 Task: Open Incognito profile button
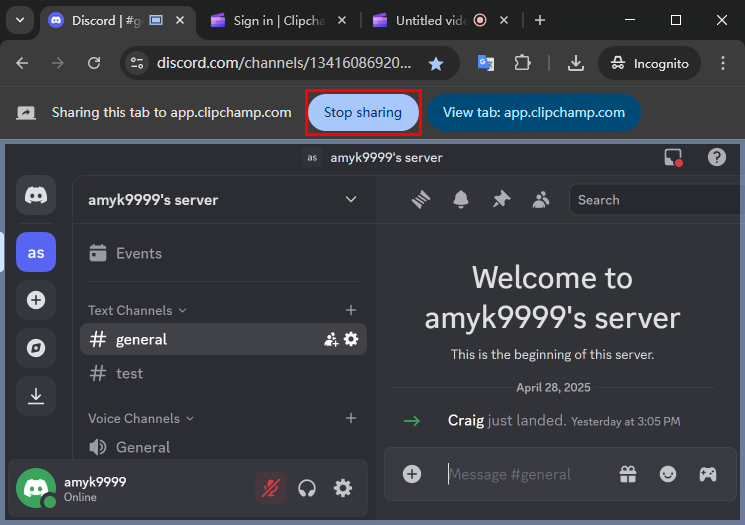(649, 63)
